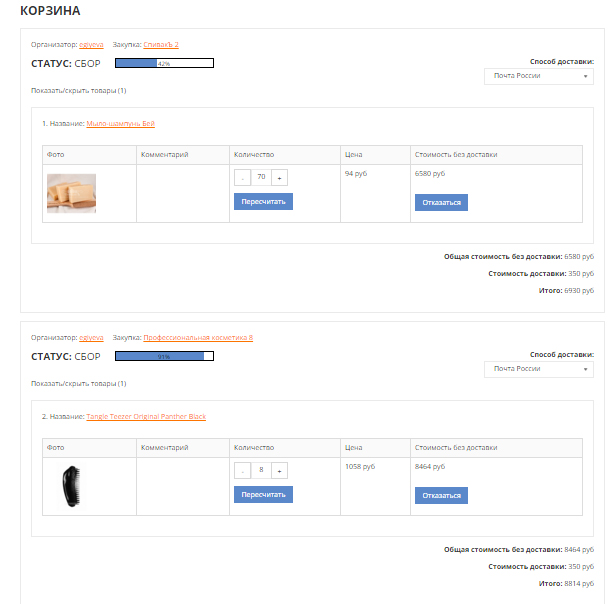The height and width of the screenshot is (604, 615).
Task: Open Профессиональная косметика 8 purchase link
Action: pyautogui.click(x=198, y=337)
